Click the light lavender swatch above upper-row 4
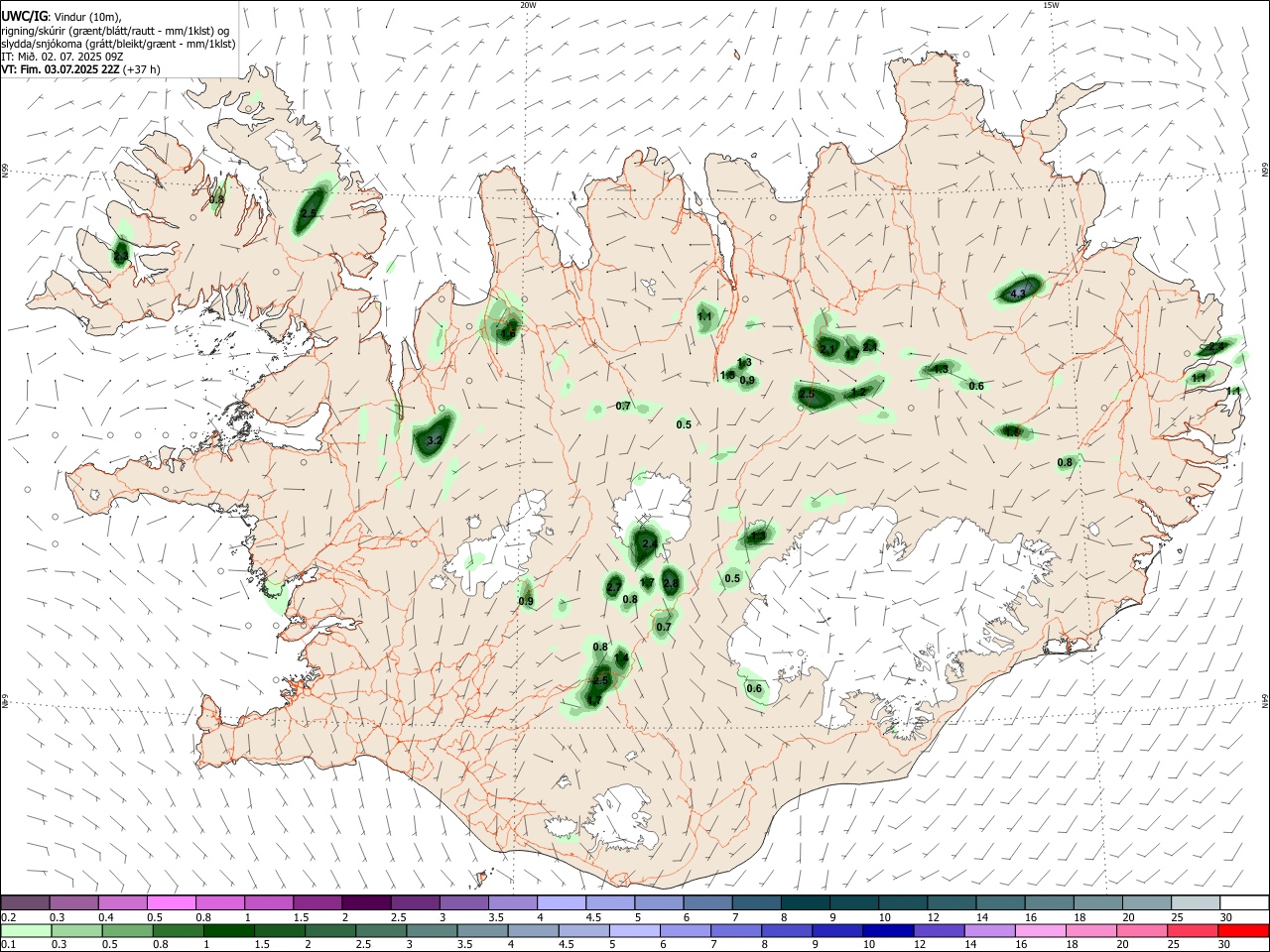This screenshot has width=1270, height=952. [x=561, y=902]
